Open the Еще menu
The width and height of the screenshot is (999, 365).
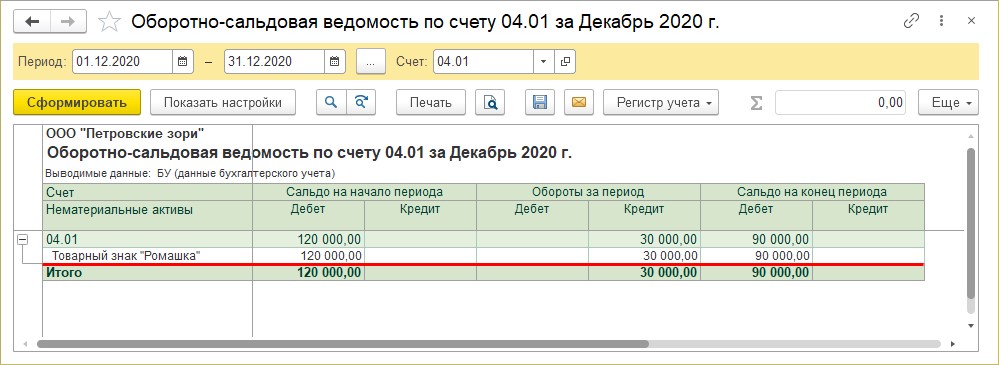tap(948, 102)
